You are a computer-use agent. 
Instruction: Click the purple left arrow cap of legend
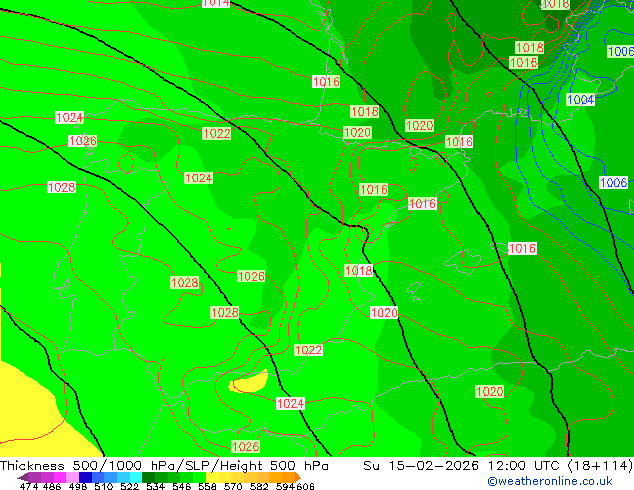pos(23,477)
